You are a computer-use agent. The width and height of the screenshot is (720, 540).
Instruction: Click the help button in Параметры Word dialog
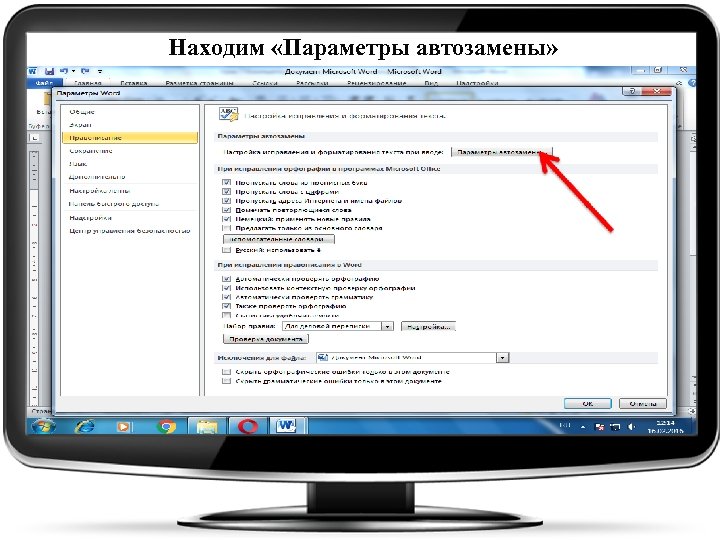click(x=632, y=91)
